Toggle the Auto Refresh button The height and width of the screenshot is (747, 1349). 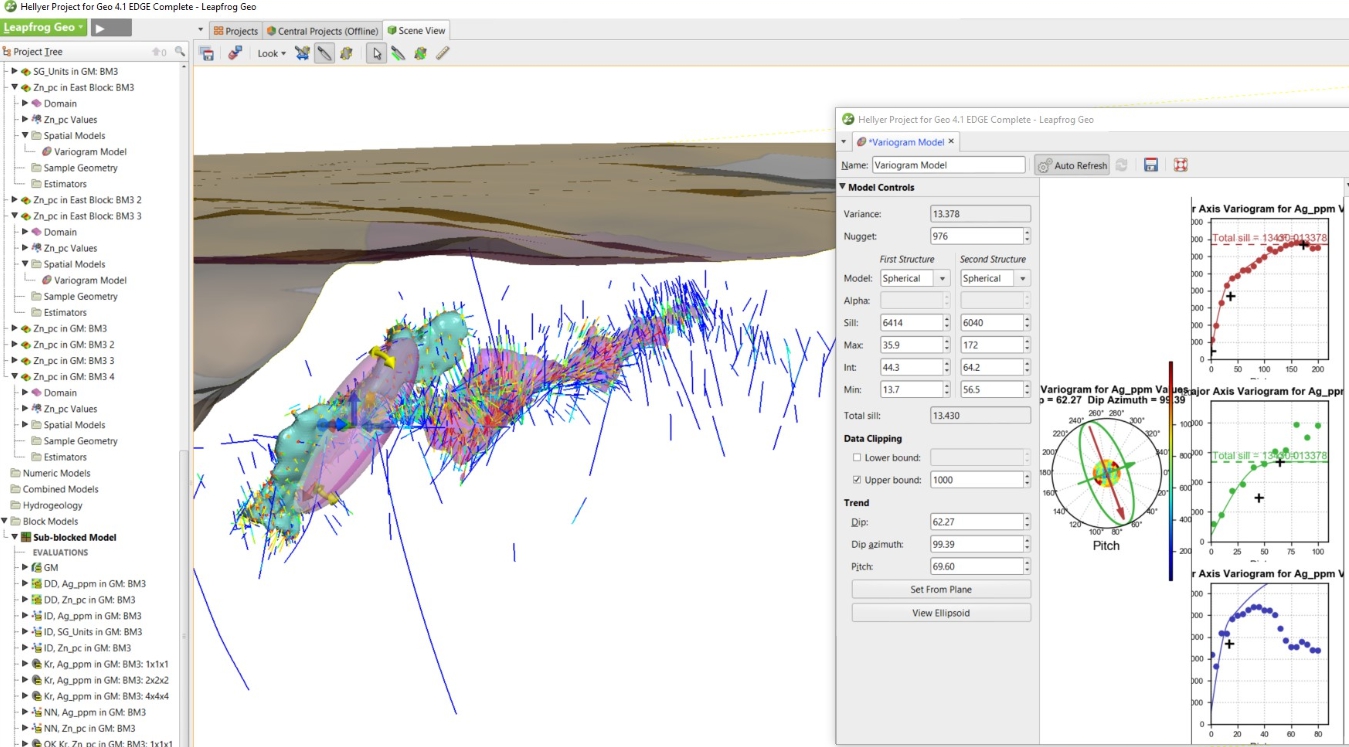point(1072,165)
